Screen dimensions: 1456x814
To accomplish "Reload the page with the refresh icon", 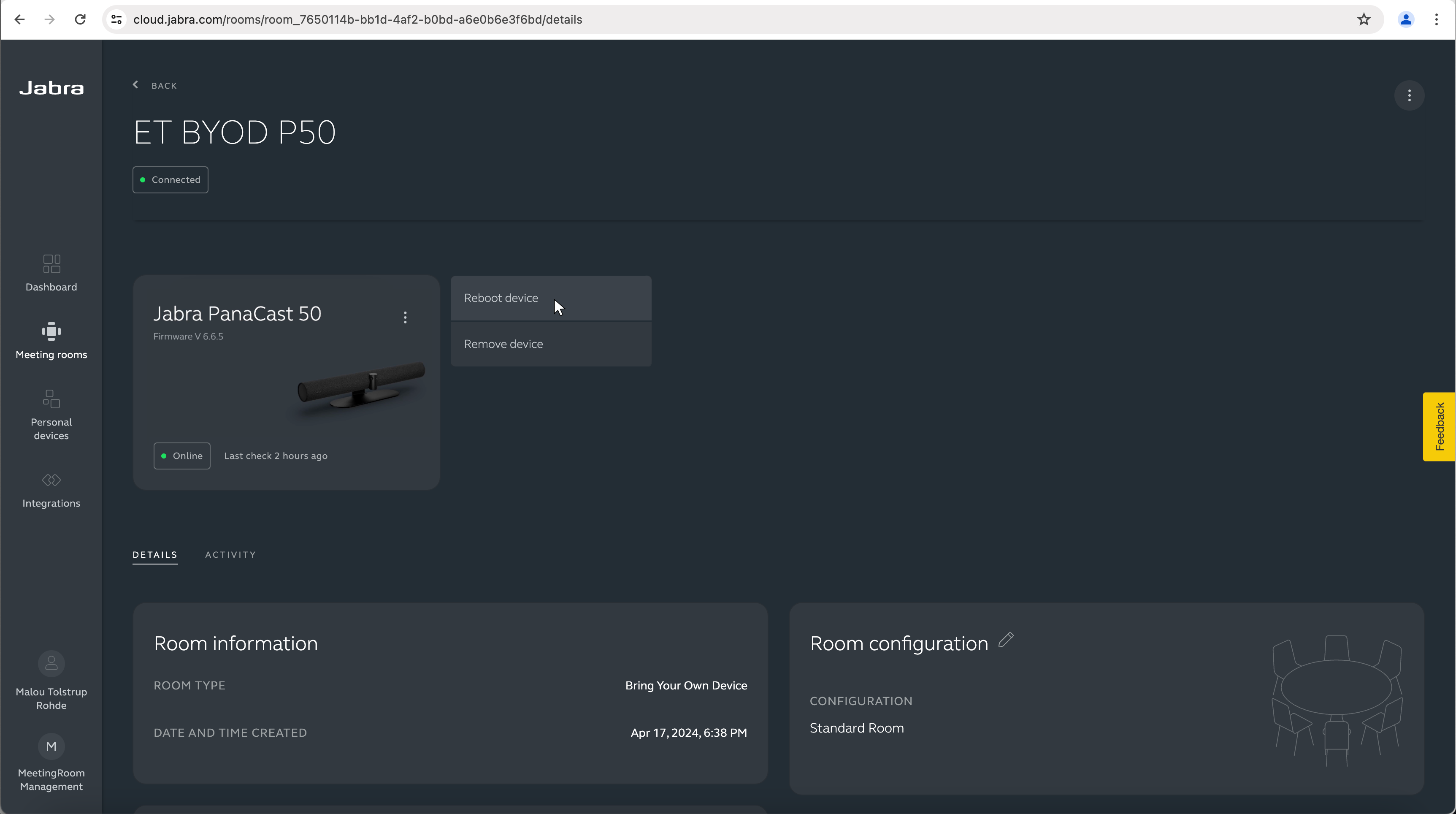I will (x=80, y=20).
